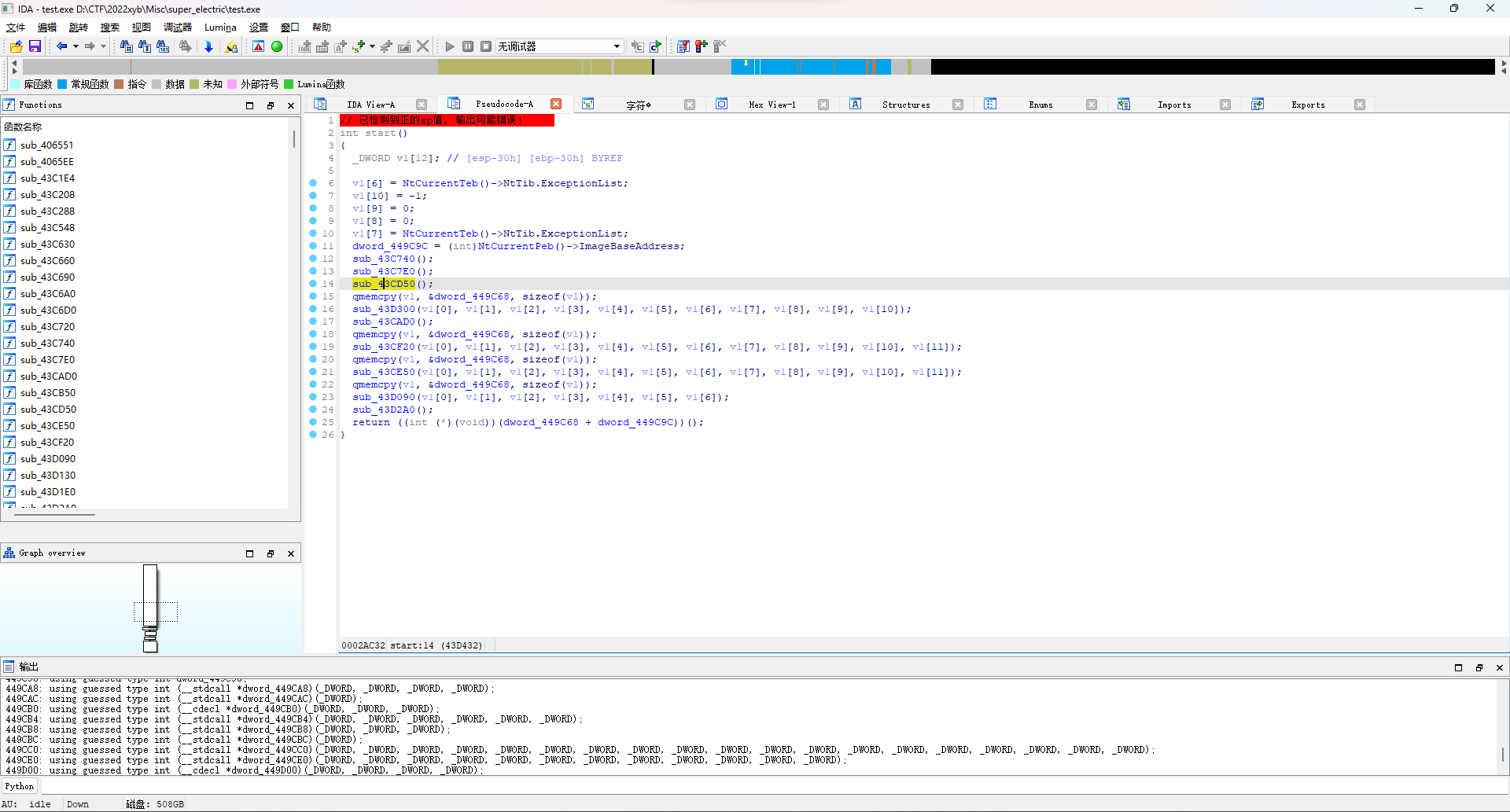This screenshot has height=812, width=1510.
Task: Open the 编辑 menu
Action: 47,28
